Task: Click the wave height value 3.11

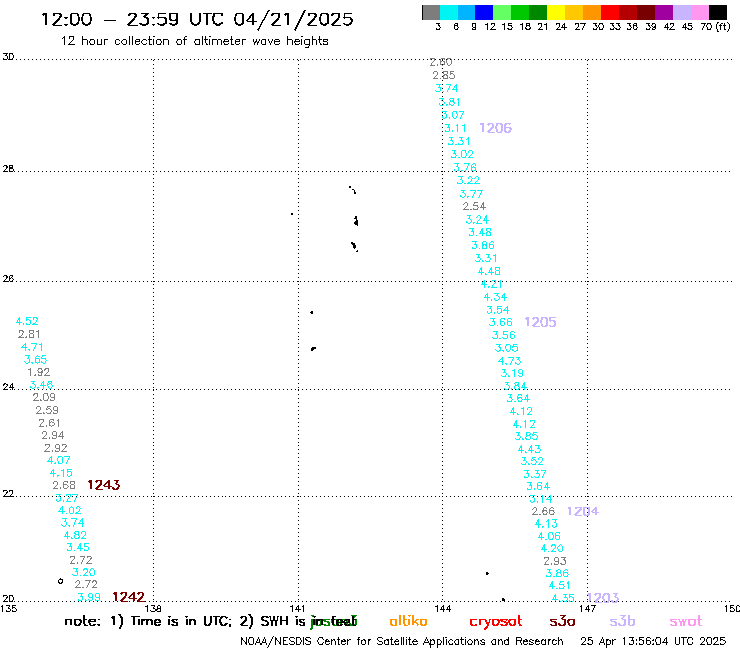Action: click(455, 128)
